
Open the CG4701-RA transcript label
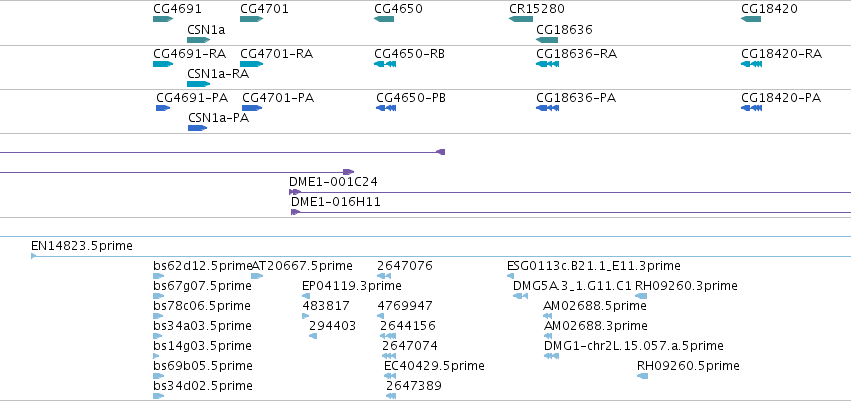(276, 54)
